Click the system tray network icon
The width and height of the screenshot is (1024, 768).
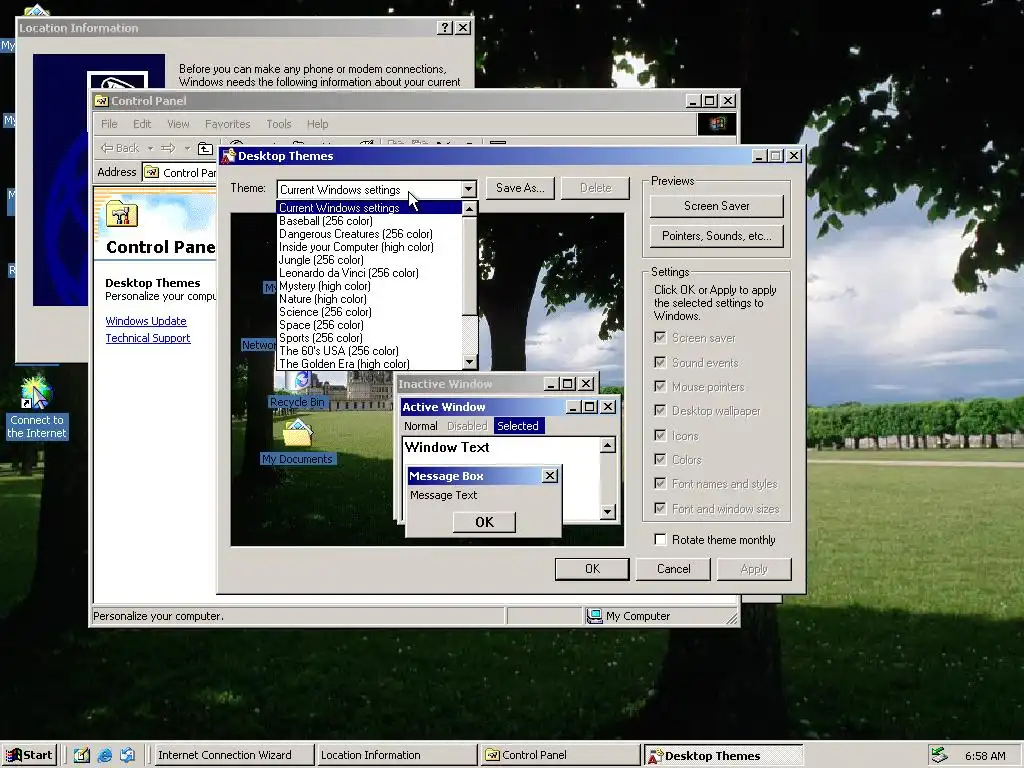click(939, 755)
